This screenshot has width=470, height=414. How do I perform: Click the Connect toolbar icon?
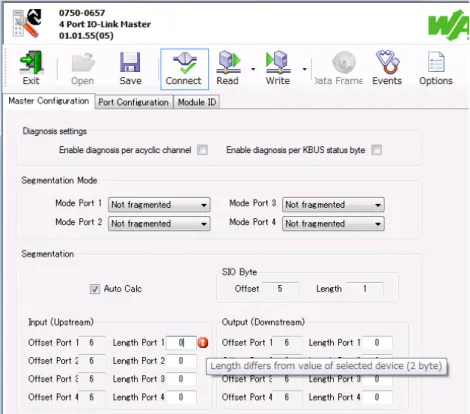pyautogui.click(x=184, y=62)
